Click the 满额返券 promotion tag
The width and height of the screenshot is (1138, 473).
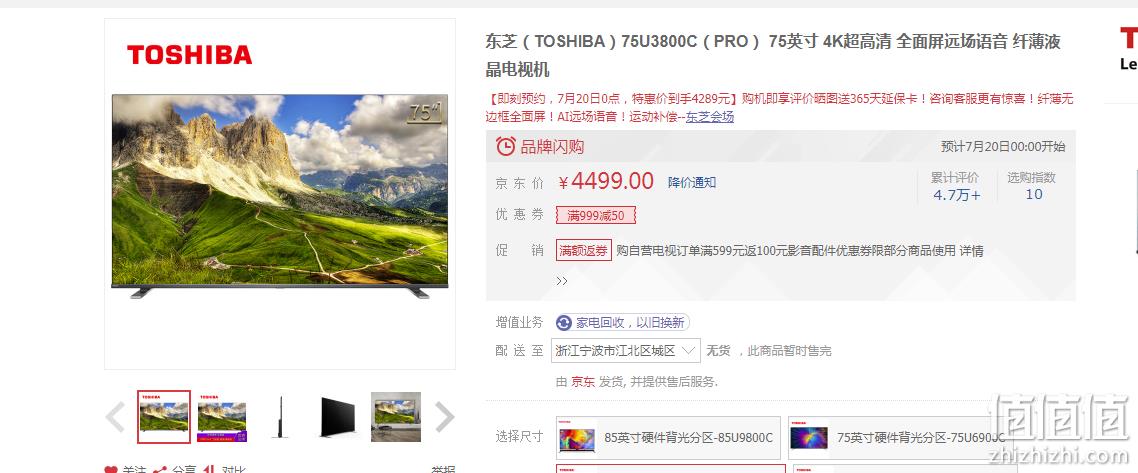(x=584, y=250)
